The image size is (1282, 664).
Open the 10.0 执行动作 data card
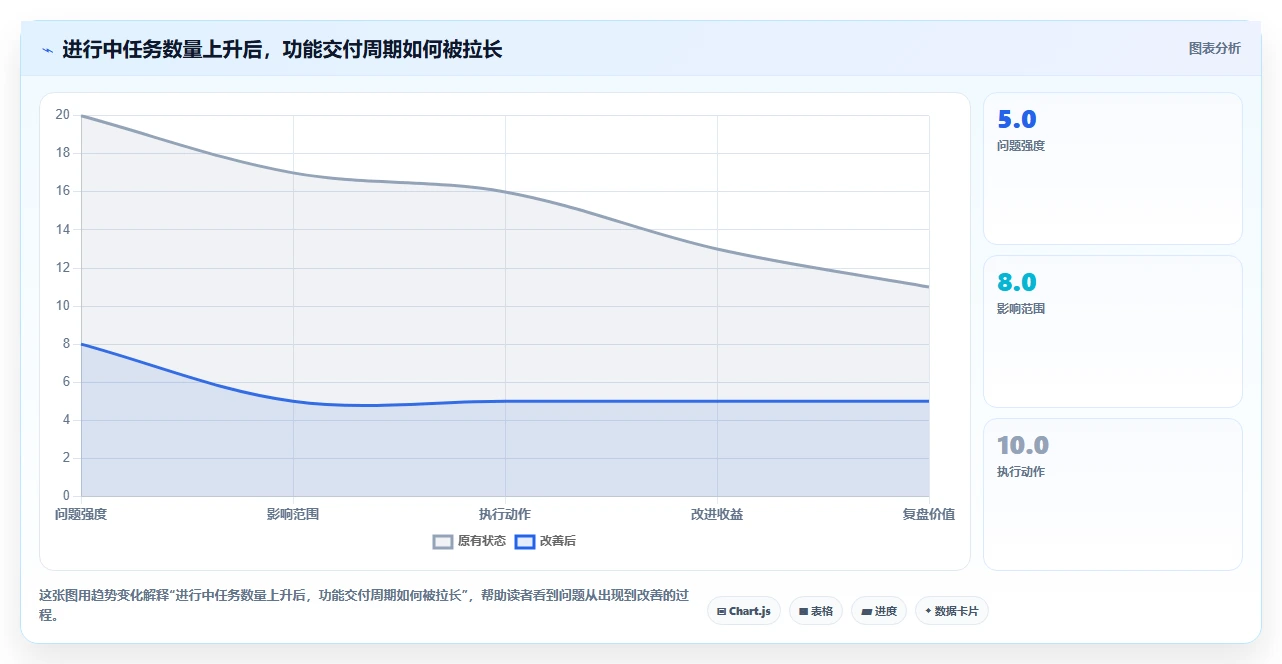pyautogui.click(x=1113, y=495)
